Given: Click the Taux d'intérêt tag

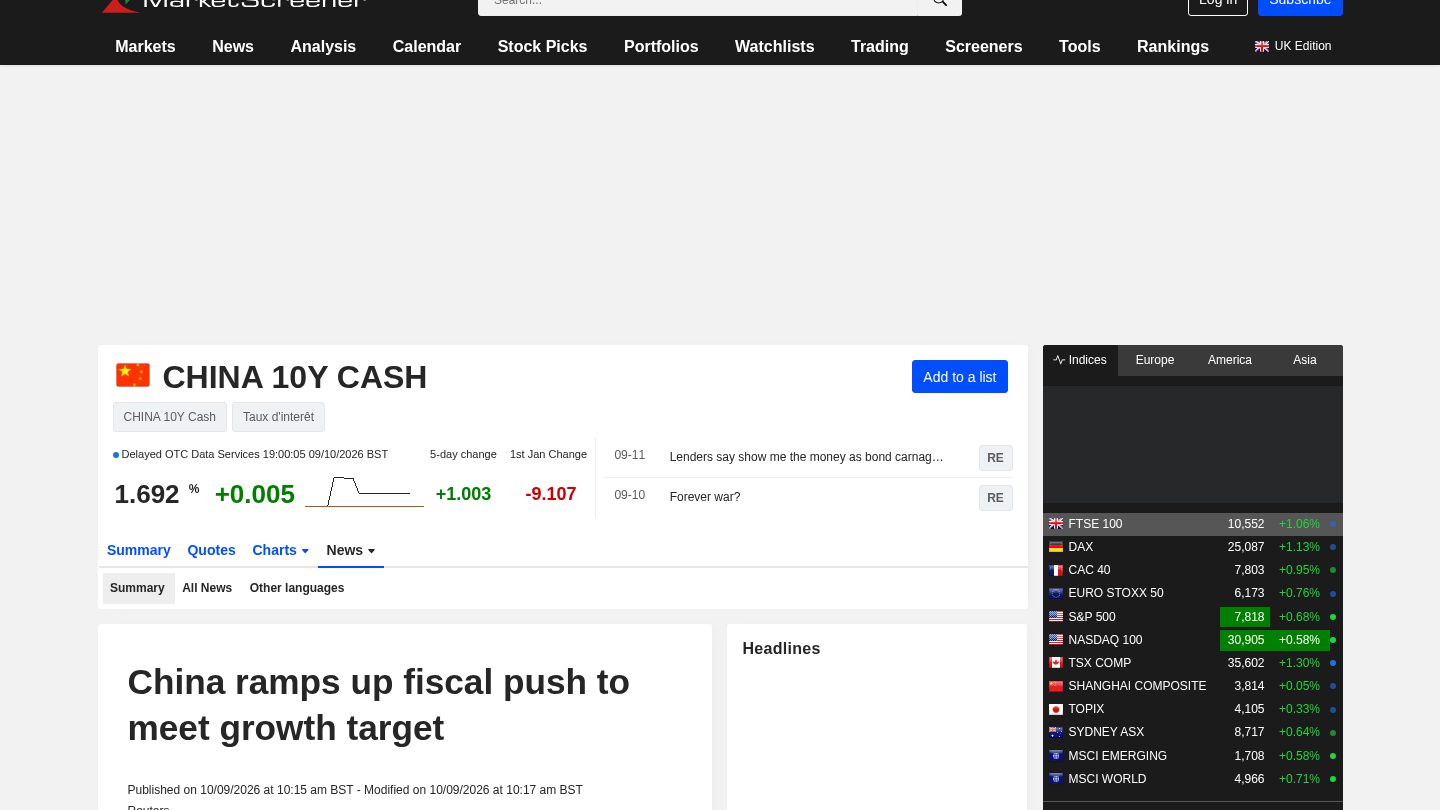Looking at the screenshot, I should (x=278, y=417).
